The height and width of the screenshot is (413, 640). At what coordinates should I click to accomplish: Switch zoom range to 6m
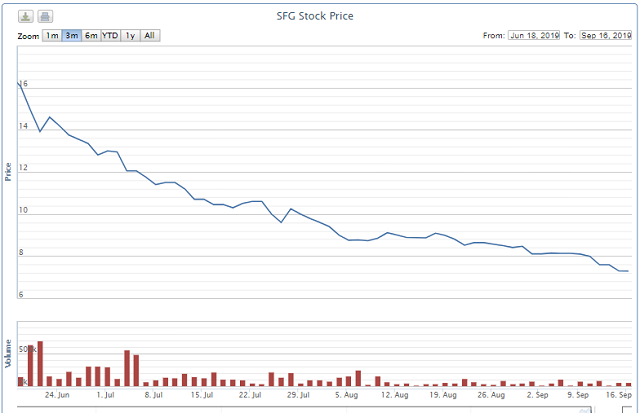point(91,36)
